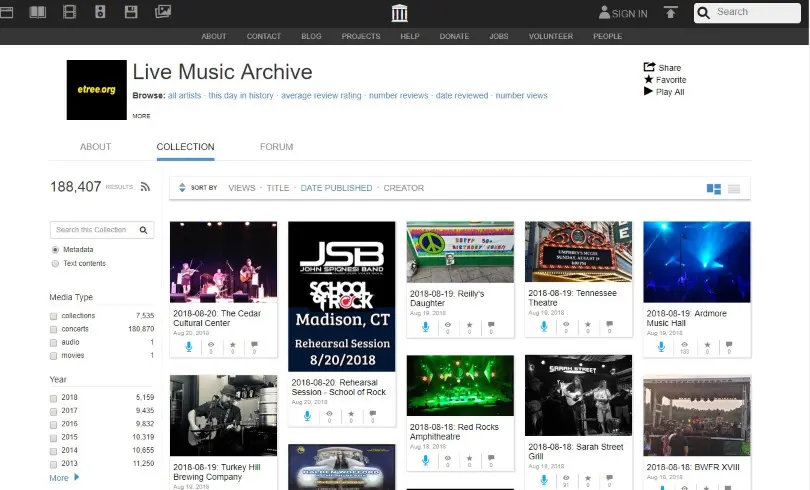This screenshot has height=490, width=810.
Task: Click reviews bubble on Ardmore Music Hall card
Action: click(729, 344)
